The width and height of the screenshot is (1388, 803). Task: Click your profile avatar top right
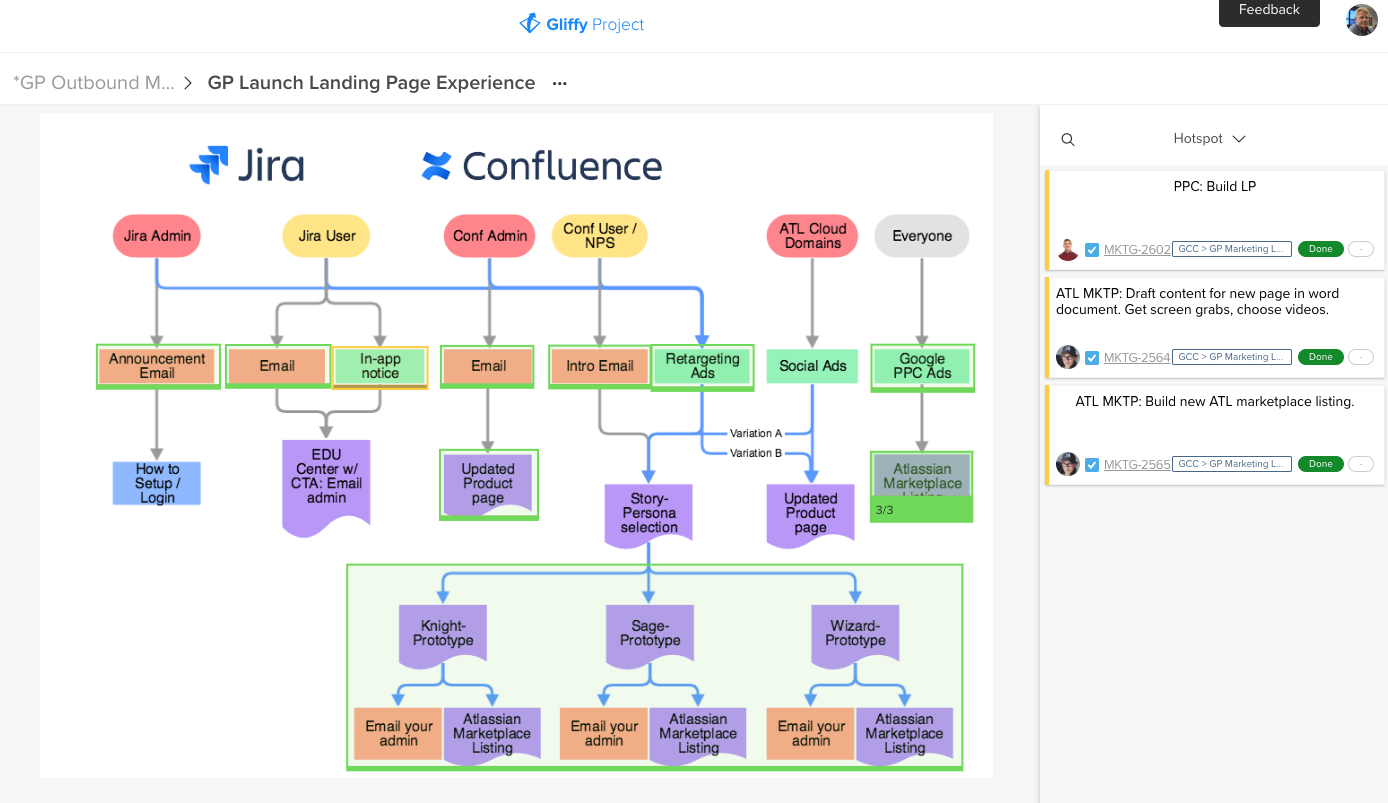pos(1361,20)
